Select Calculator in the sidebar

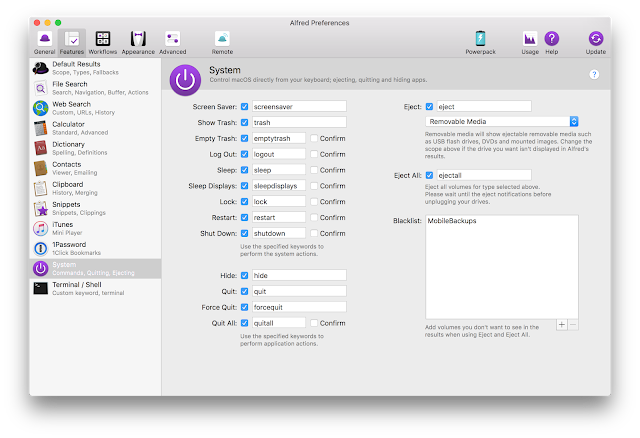point(96,128)
